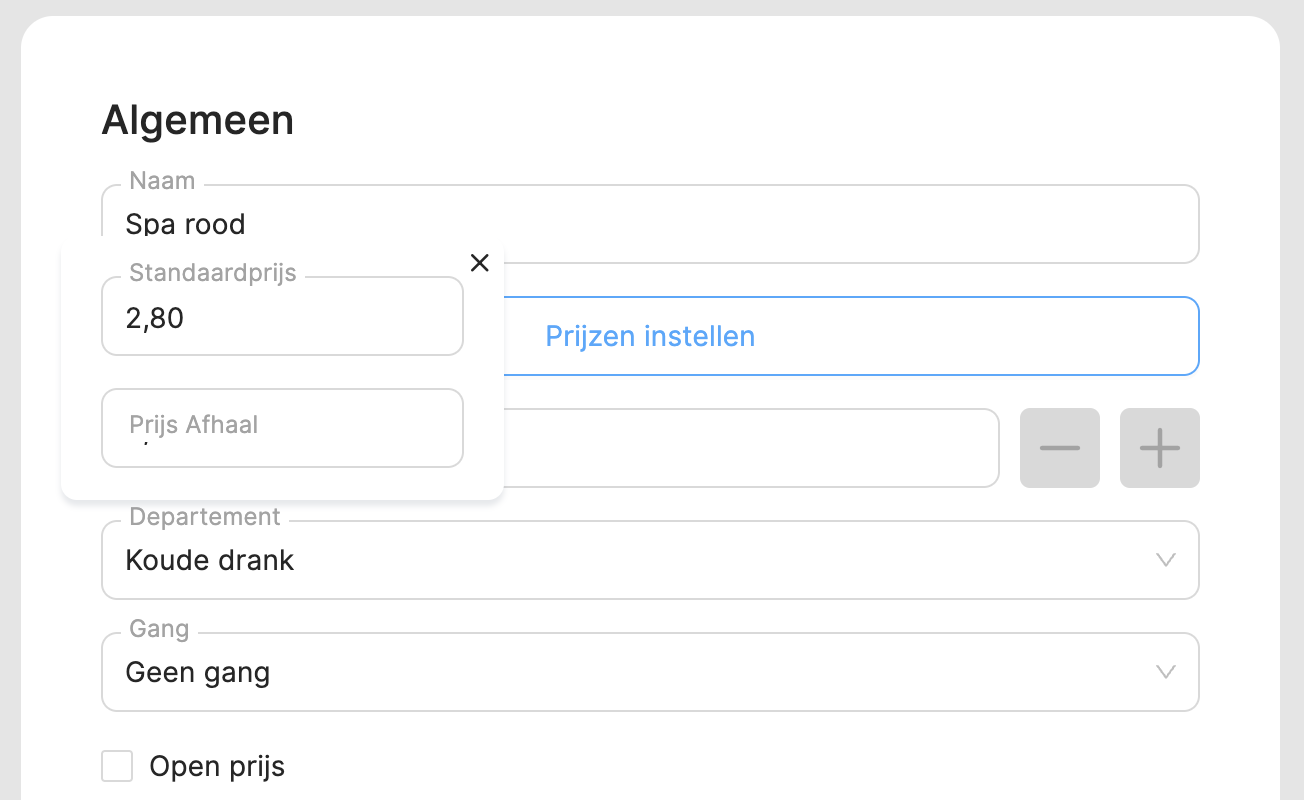Click the Algemeen section heading

[x=198, y=120]
